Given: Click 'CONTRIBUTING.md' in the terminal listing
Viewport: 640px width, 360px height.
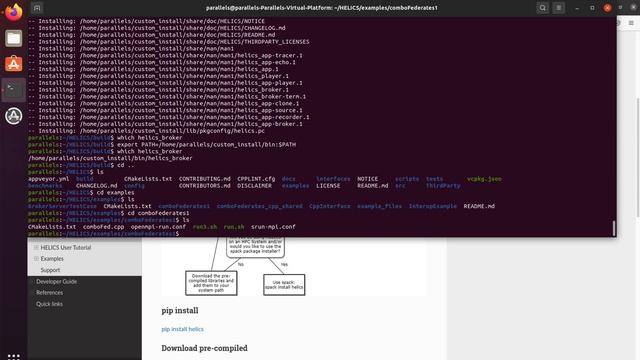Looking at the screenshot, I should point(204,179).
